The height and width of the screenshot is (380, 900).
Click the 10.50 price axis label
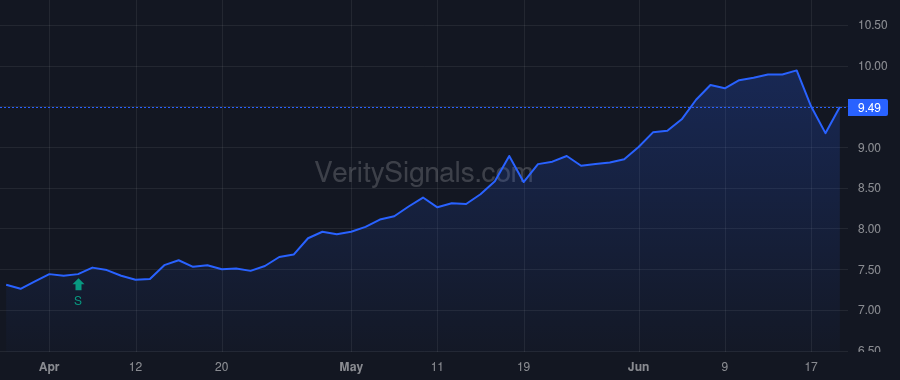click(870, 26)
